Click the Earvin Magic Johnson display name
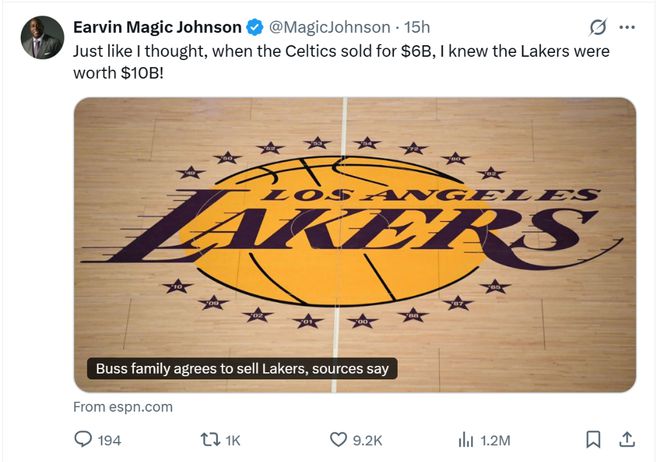The width and height of the screenshot is (660, 462). (x=157, y=27)
